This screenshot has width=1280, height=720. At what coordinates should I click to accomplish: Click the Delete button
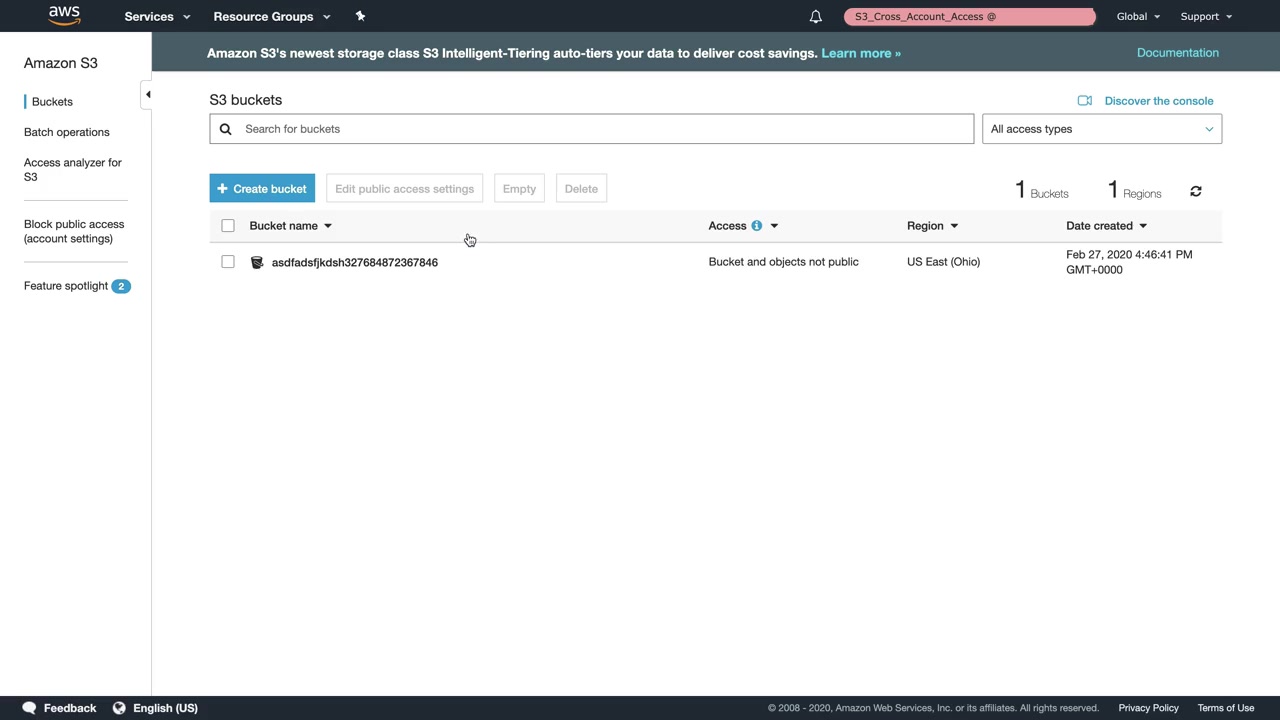click(x=581, y=189)
